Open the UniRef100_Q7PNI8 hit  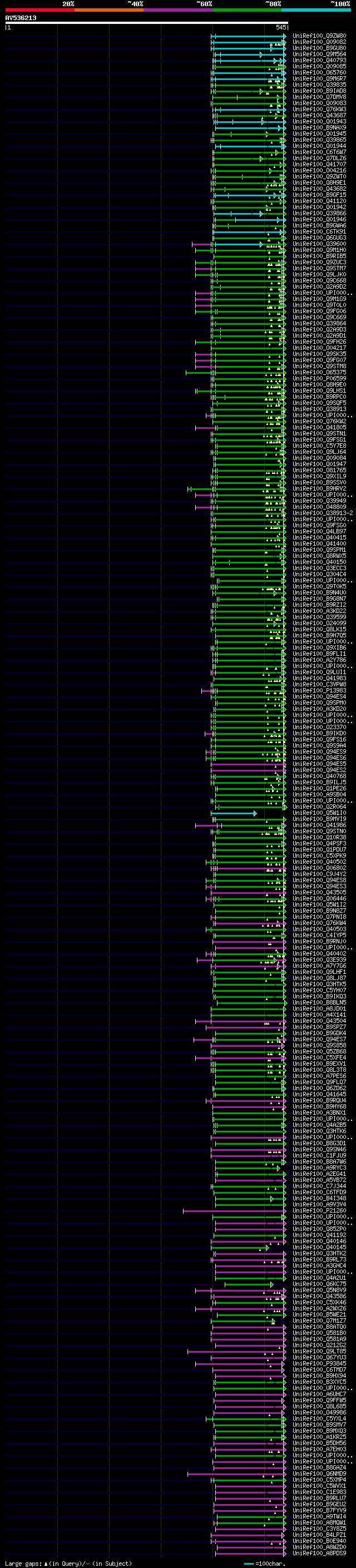click(319, 917)
